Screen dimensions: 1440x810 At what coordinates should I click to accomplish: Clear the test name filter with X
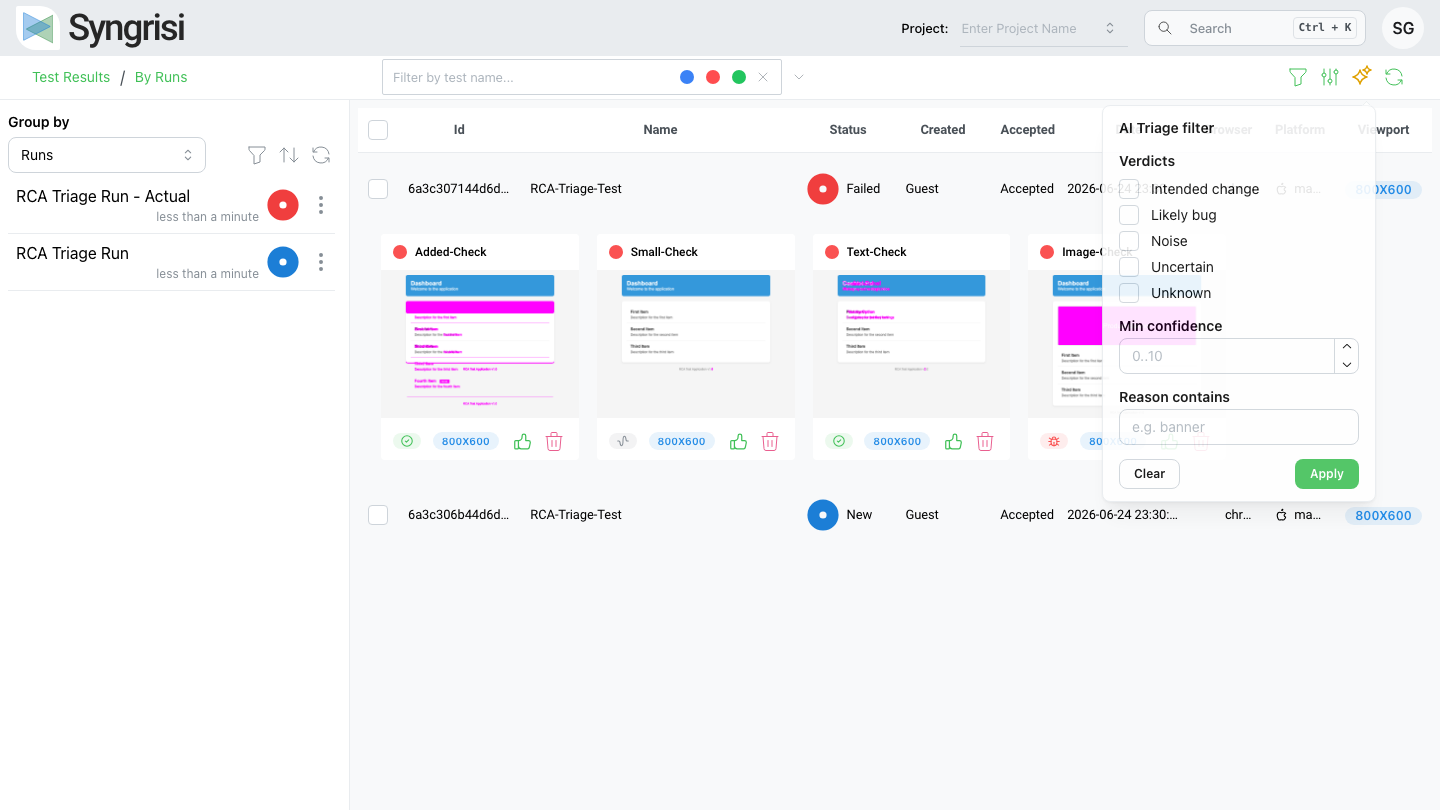click(x=763, y=77)
